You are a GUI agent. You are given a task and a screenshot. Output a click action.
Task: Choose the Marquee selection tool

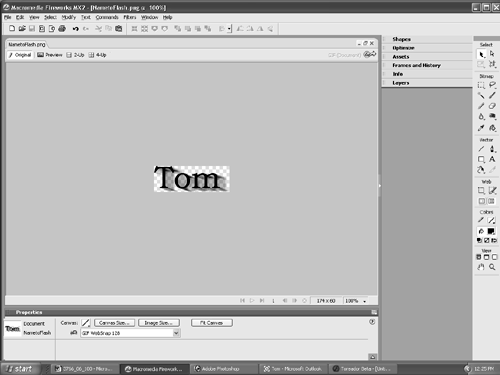point(481,85)
